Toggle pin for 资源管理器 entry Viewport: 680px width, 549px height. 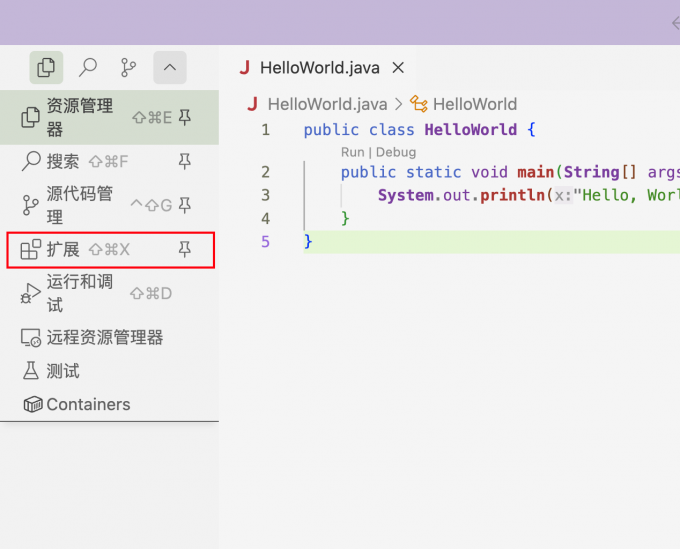click(x=184, y=118)
